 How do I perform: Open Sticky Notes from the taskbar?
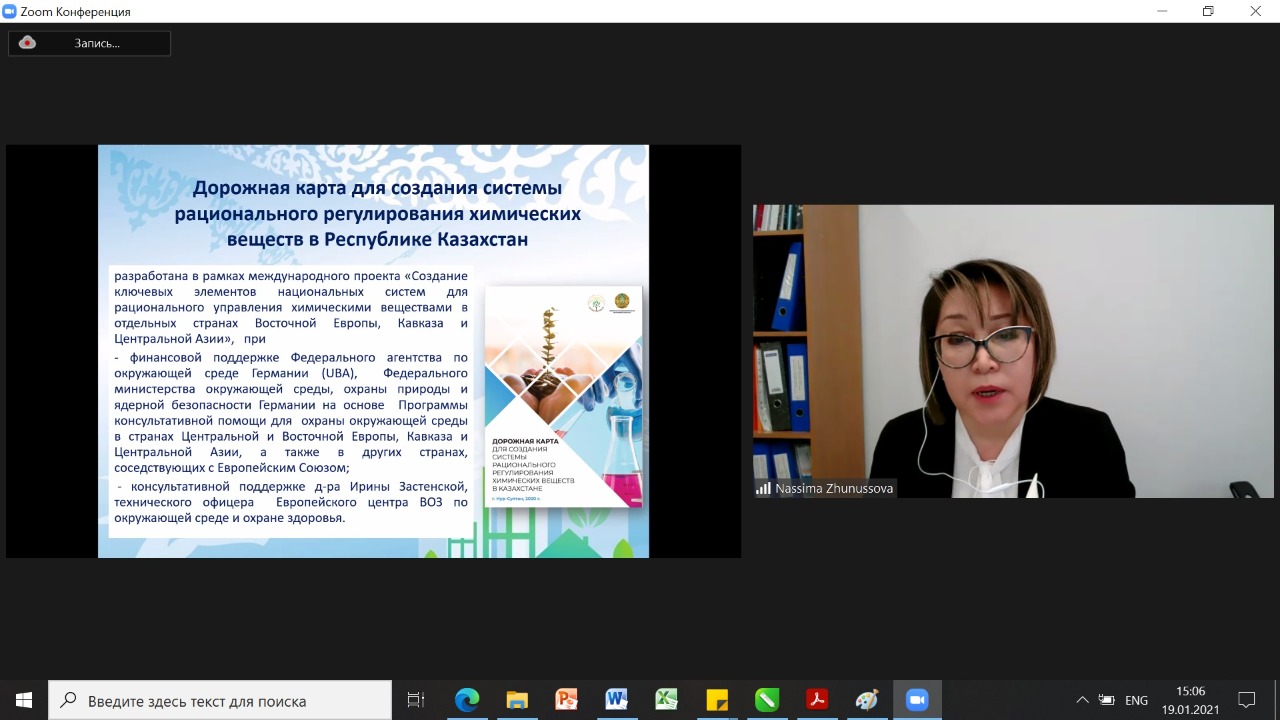click(717, 700)
